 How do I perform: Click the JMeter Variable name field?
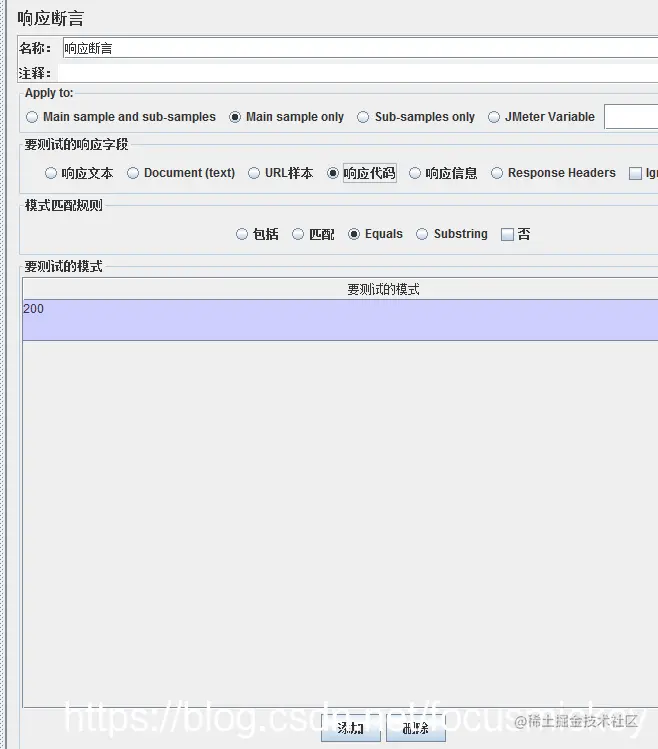(x=631, y=117)
